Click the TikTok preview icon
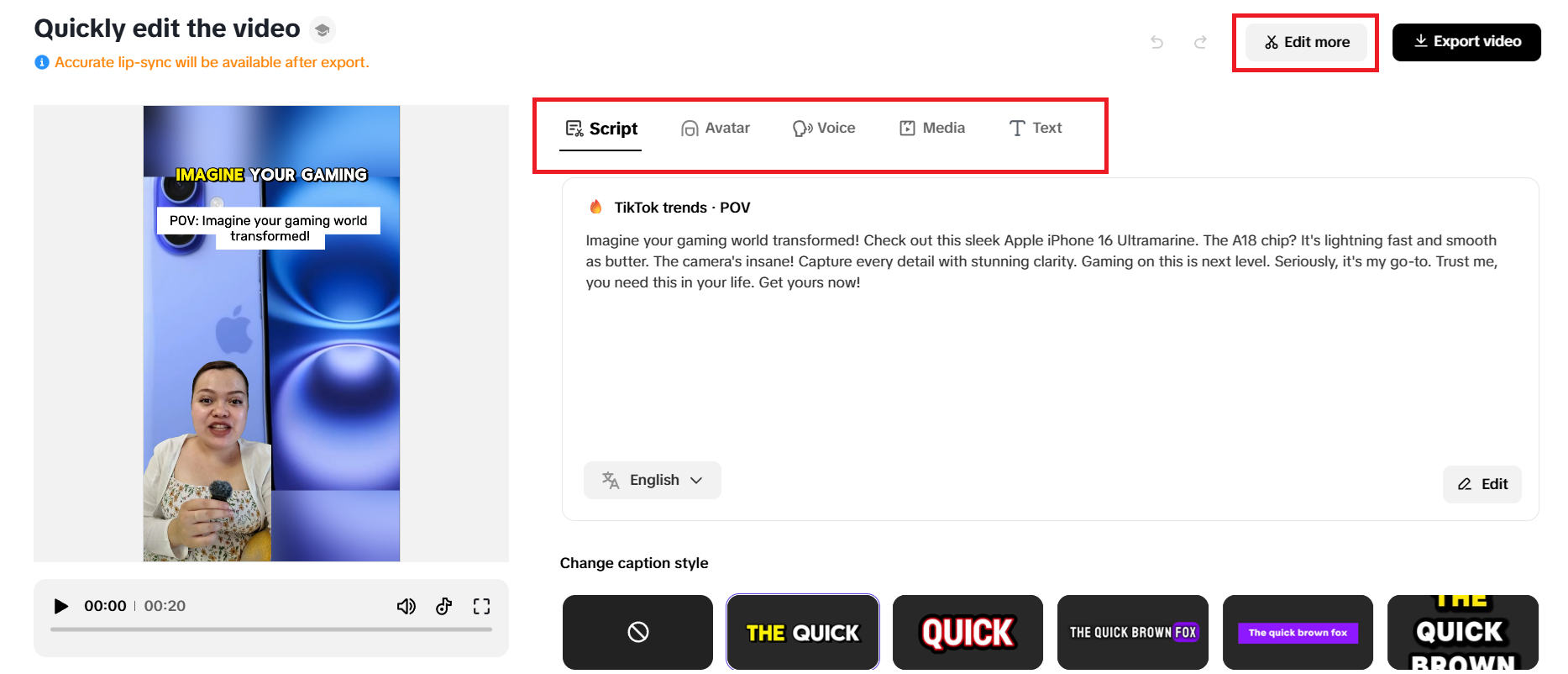 [444, 606]
